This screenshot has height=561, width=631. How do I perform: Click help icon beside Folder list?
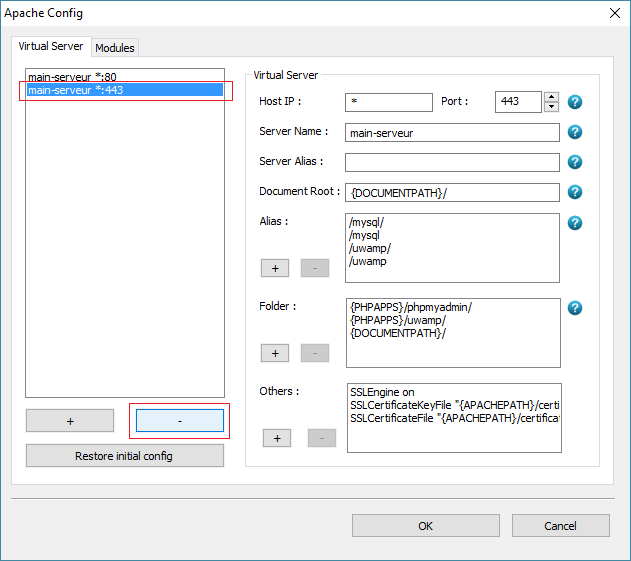(575, 308)
